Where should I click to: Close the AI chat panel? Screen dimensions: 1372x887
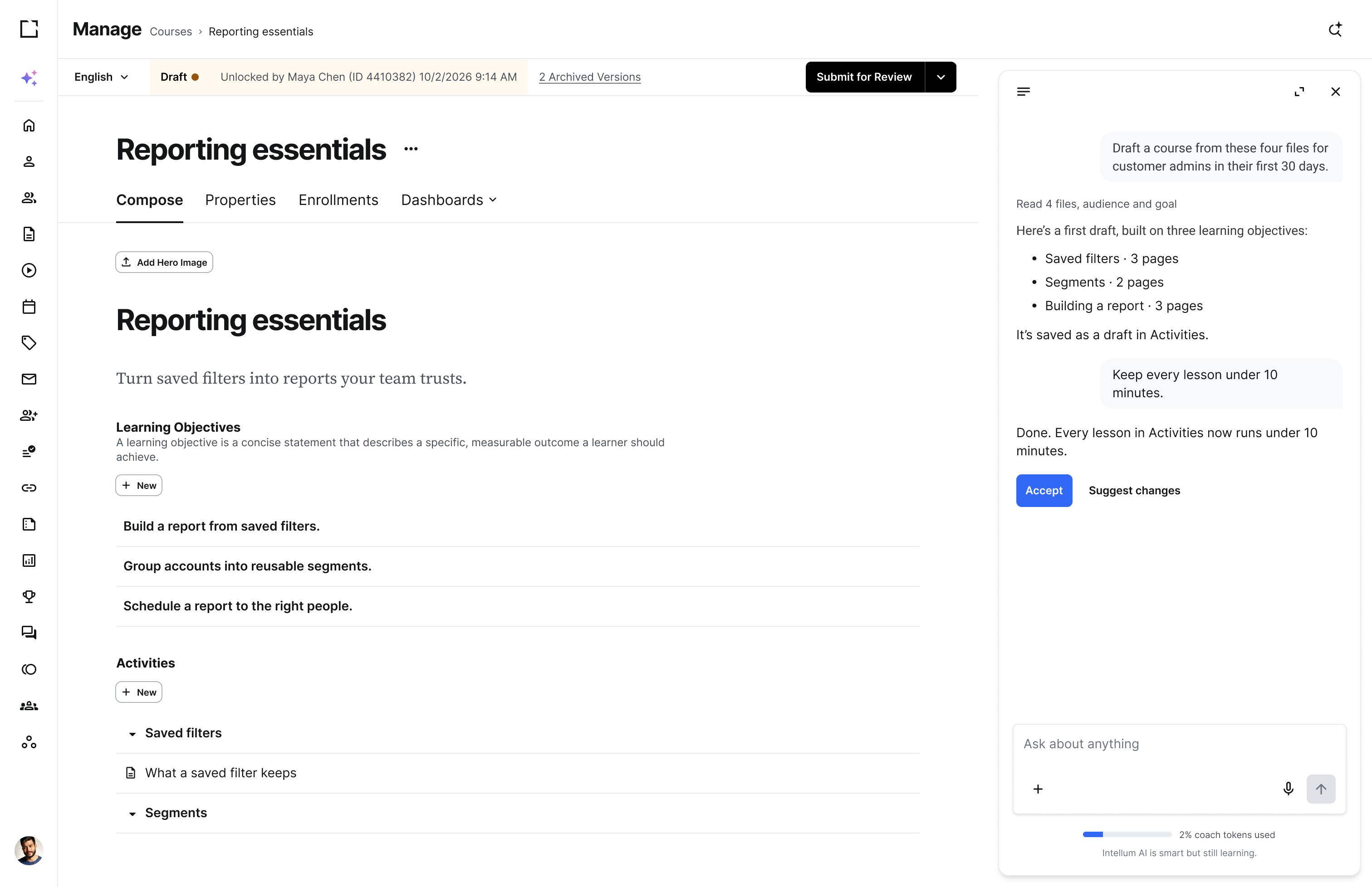click(1335, 92)
